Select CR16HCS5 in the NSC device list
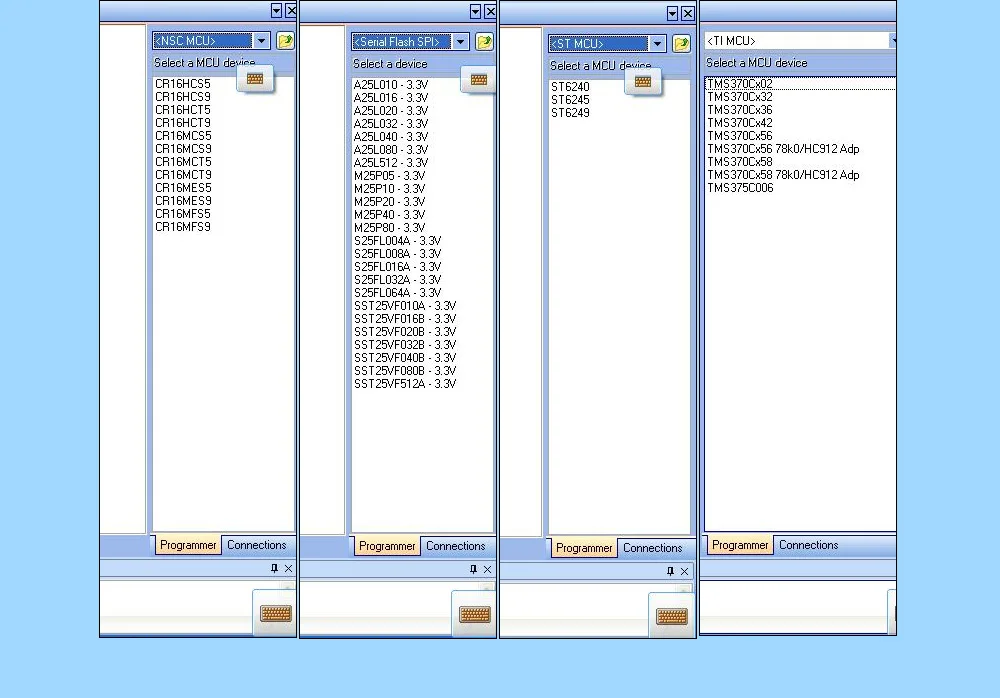Screen dimensions: 1000x698 [x=183, y=84]
